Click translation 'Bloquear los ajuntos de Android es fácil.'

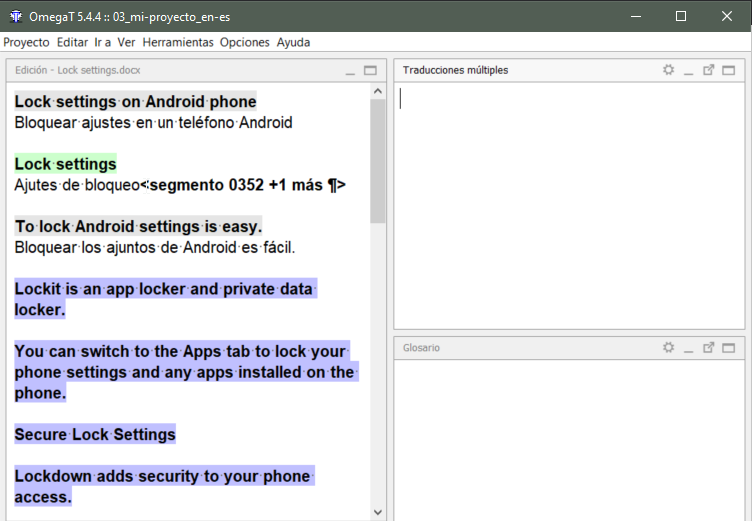point(155,248)
